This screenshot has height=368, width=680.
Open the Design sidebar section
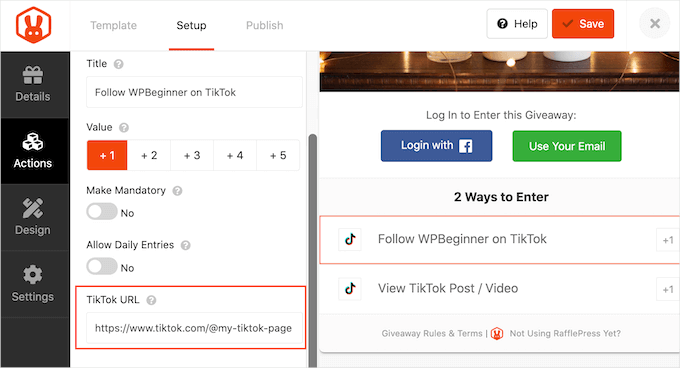(35, 217)
